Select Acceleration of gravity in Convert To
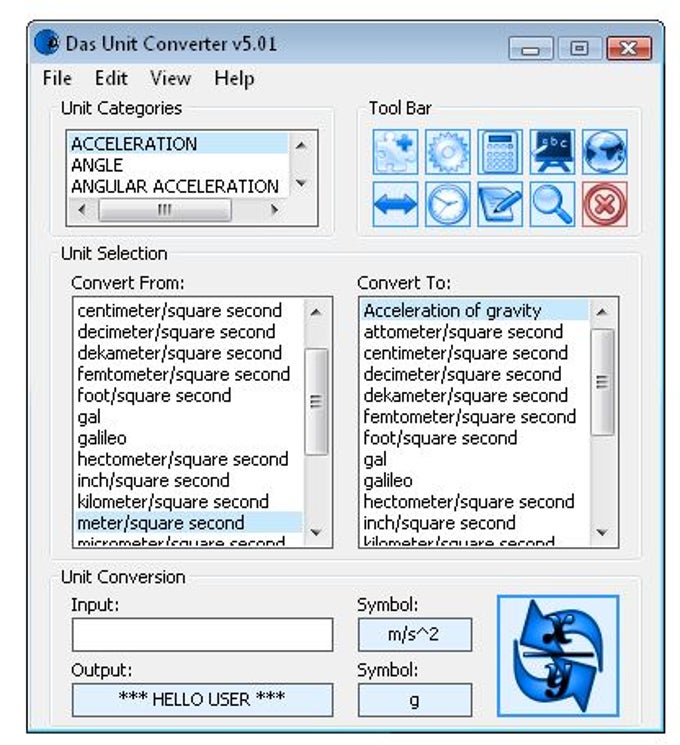 click(474, 311)
